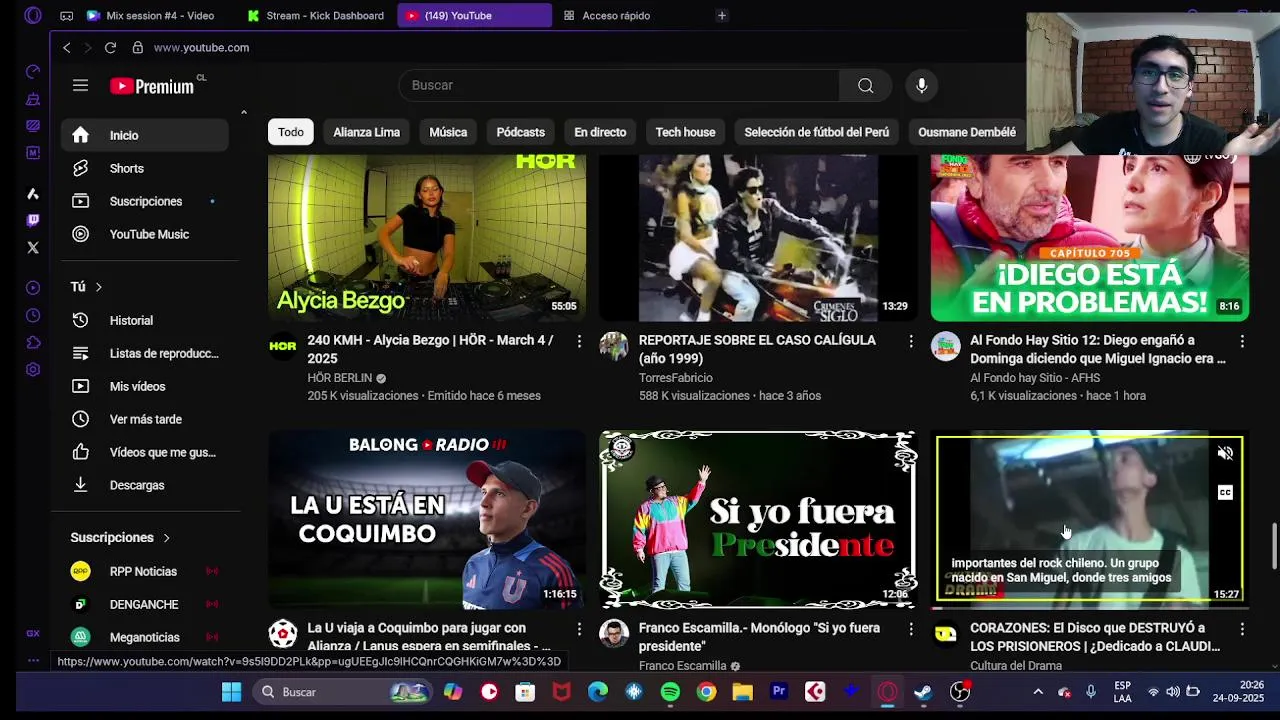The image size is (1280, 720).
Task: Open YouTube Music from the sidebar
Action: point(145,234)
